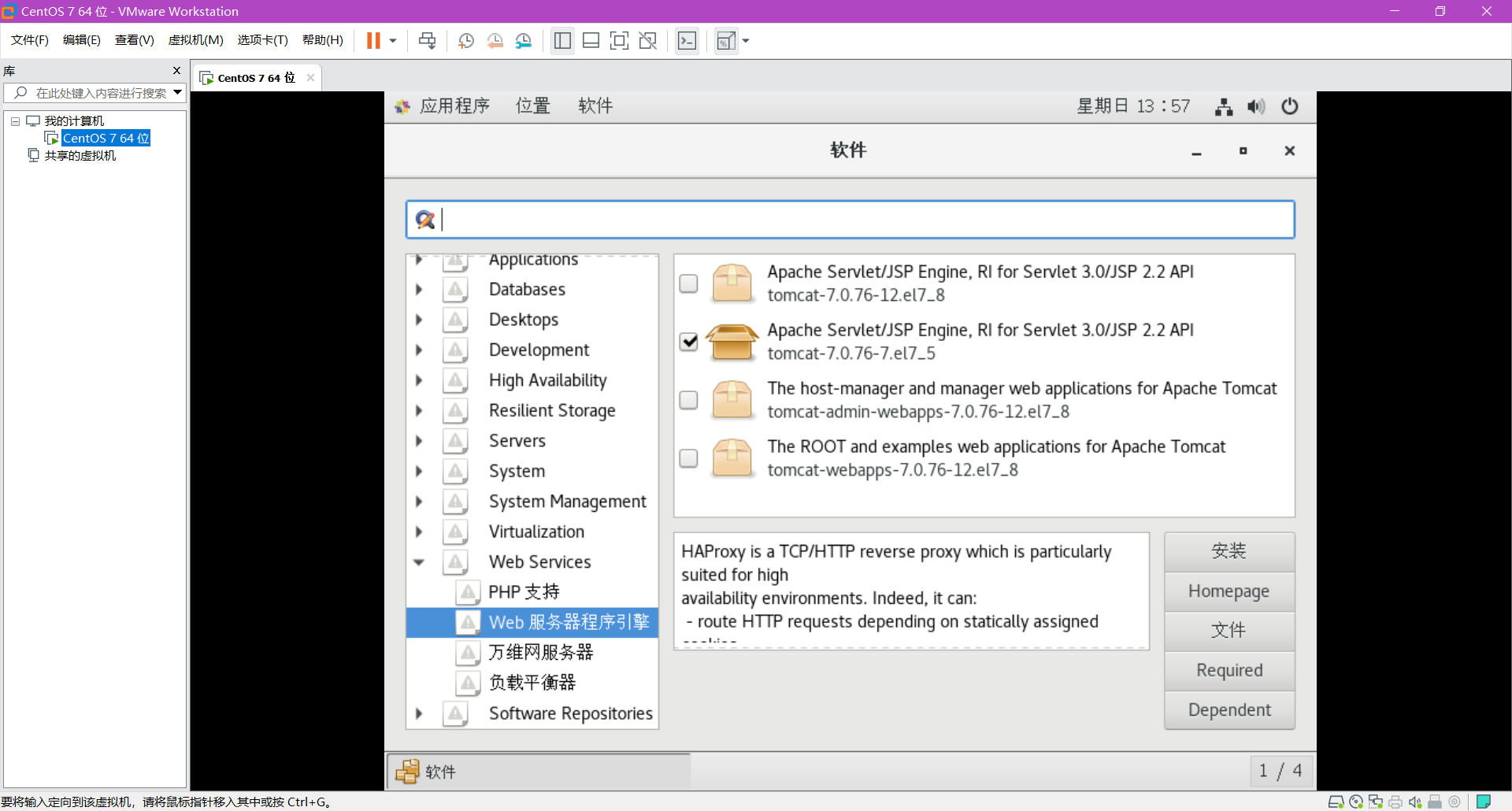Uncheck the installed tomcat-7.0.76-7.el7_5 package

point(690,342)
